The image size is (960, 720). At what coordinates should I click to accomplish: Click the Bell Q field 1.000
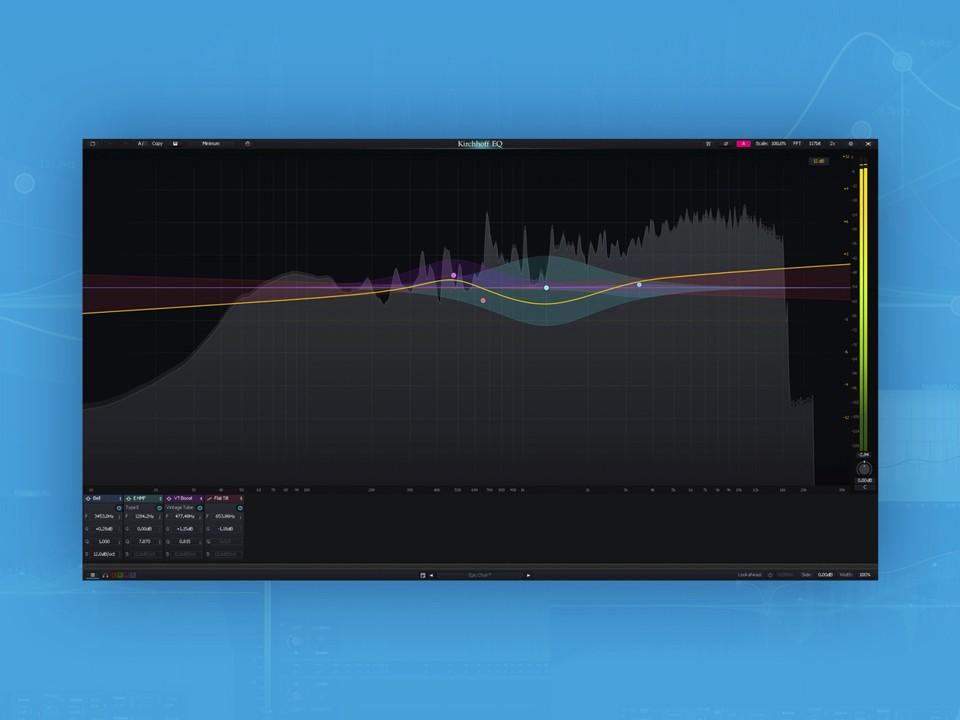(104, 542)
